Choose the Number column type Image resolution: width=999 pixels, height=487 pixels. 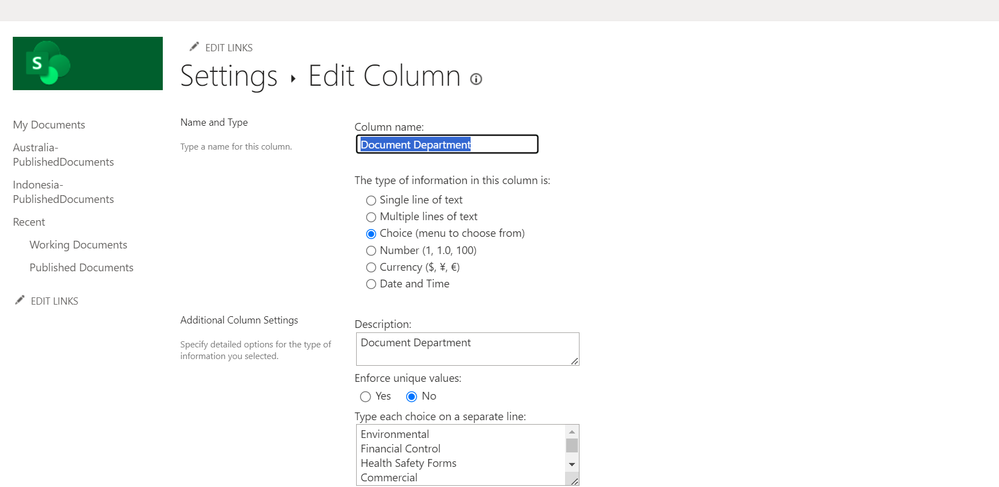click(x=371, y=251)
